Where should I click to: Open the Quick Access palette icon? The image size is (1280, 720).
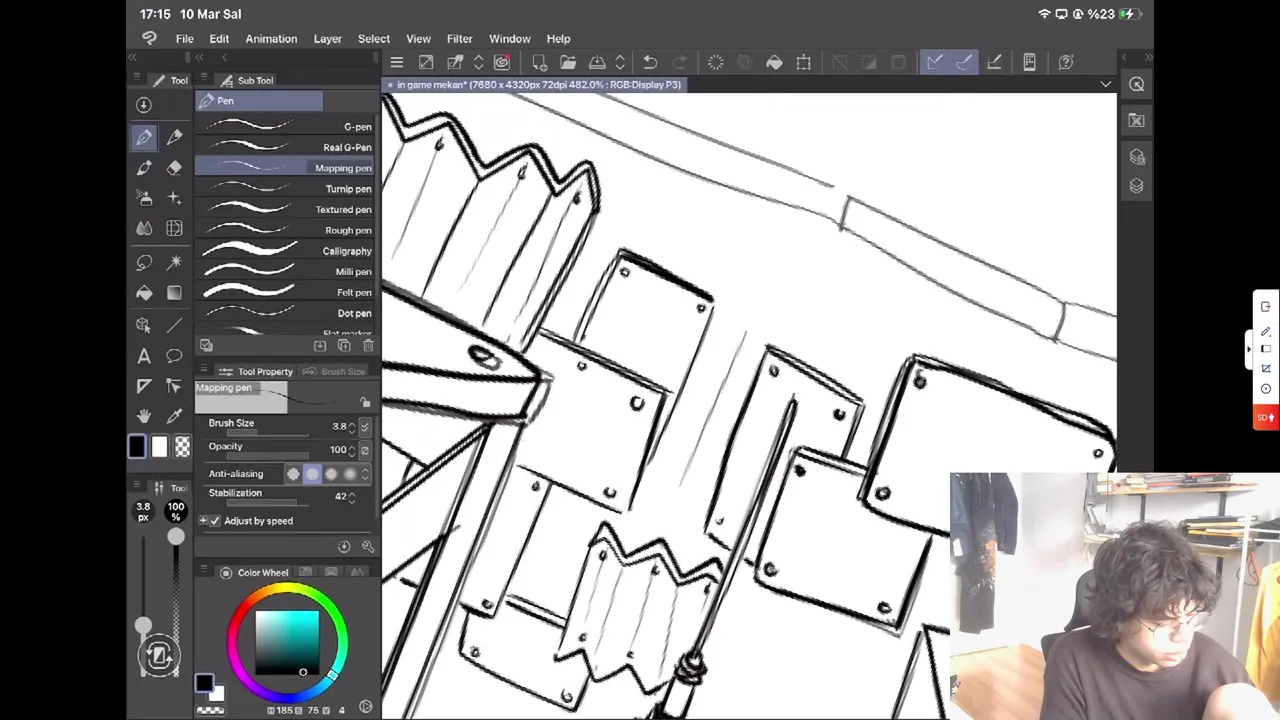[1137, 84]
